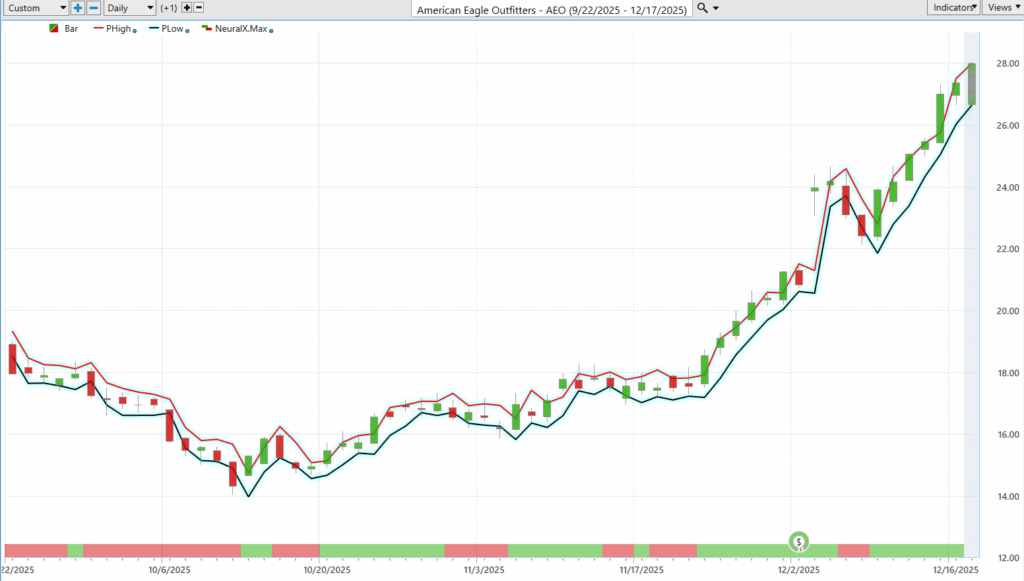The image size is (1024, 581).
Task: Click the black minus forecast decrement button
Action: click(199, 7)
